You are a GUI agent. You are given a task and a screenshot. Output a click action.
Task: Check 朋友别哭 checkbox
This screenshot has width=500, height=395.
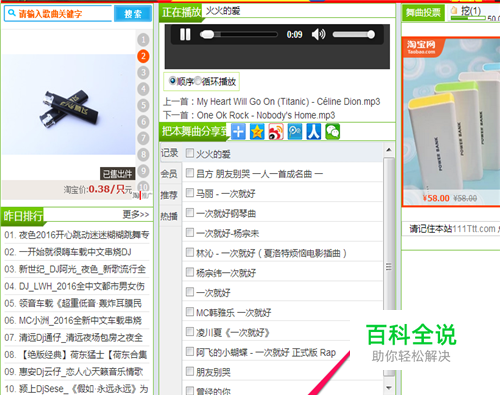pos(190,371)
